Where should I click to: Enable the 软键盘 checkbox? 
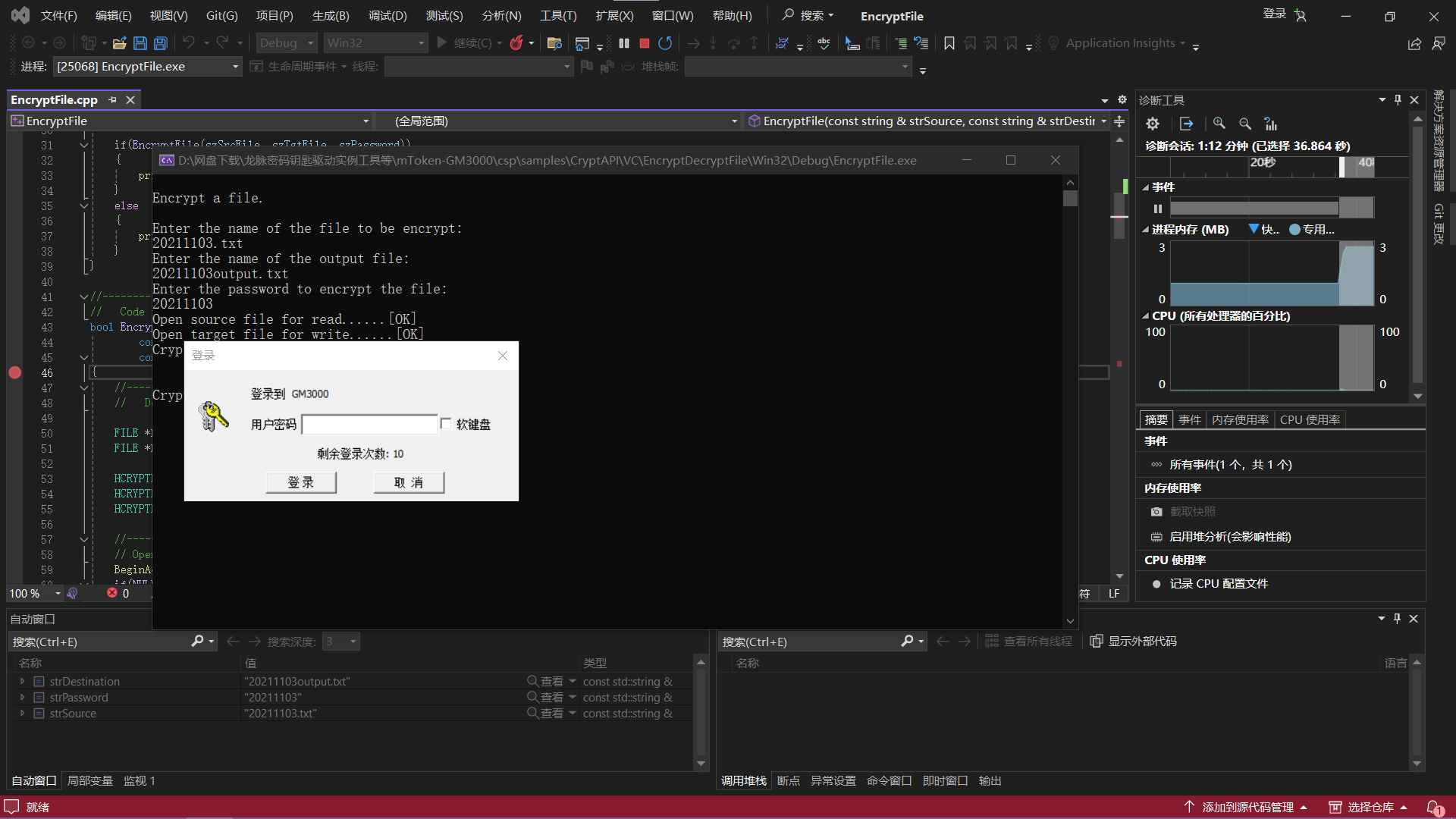[446, 424]
